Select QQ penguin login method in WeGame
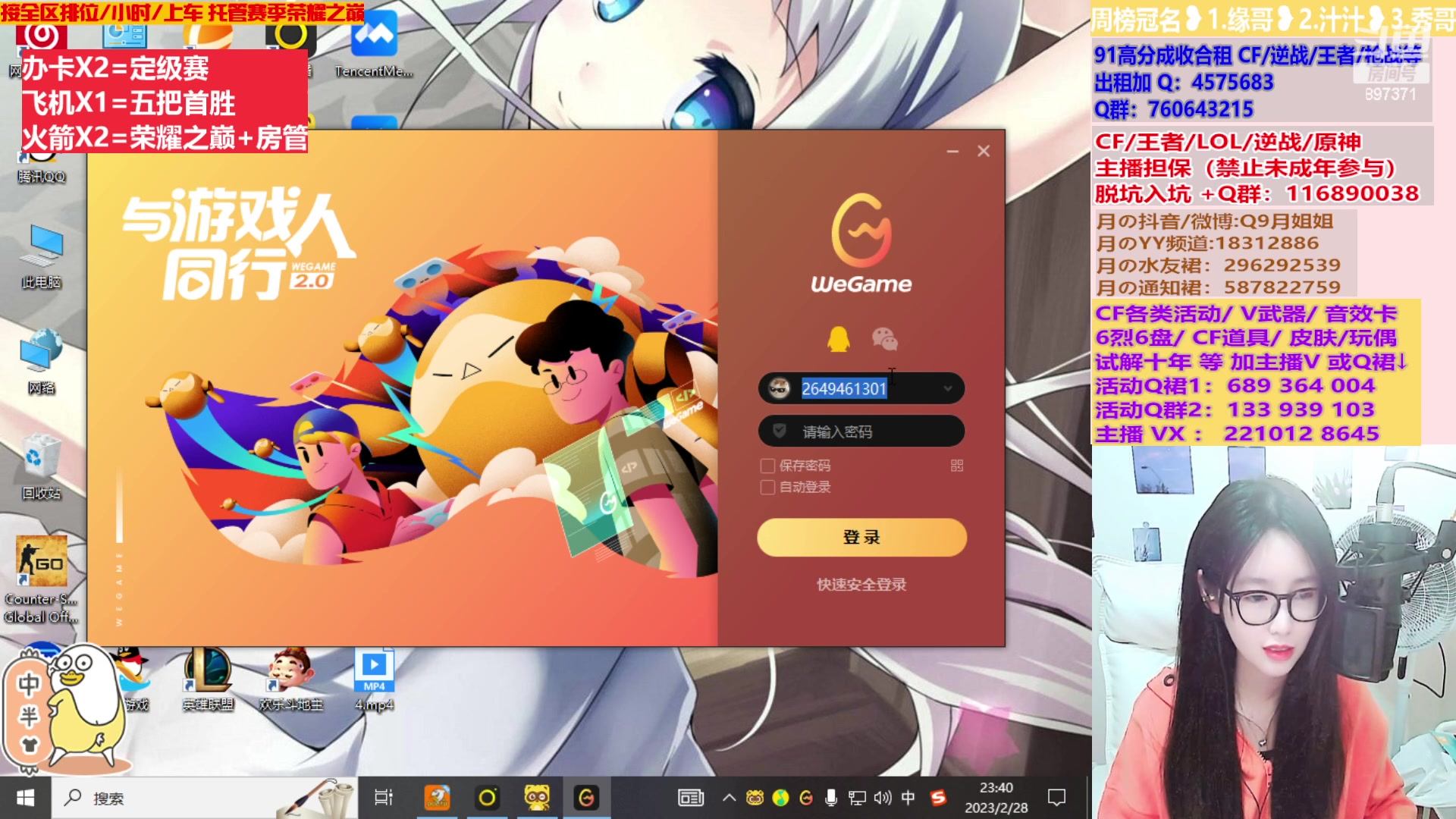This screenshot has width=1456, height=819. (838, 339)
